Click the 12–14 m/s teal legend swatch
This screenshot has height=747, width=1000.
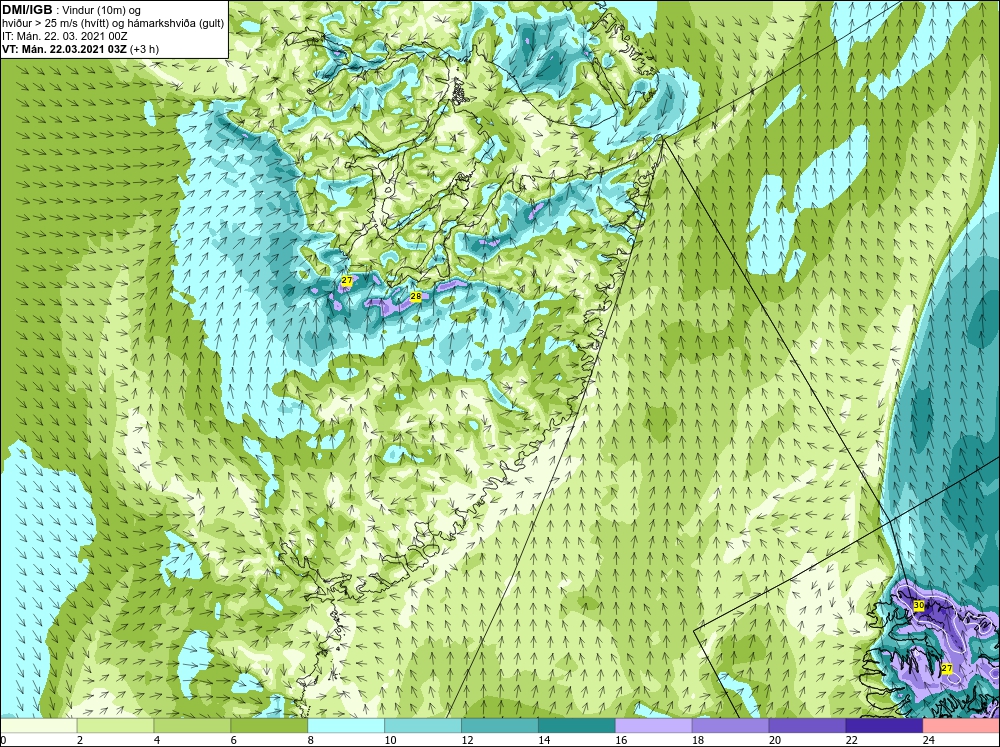coord(499,726)
